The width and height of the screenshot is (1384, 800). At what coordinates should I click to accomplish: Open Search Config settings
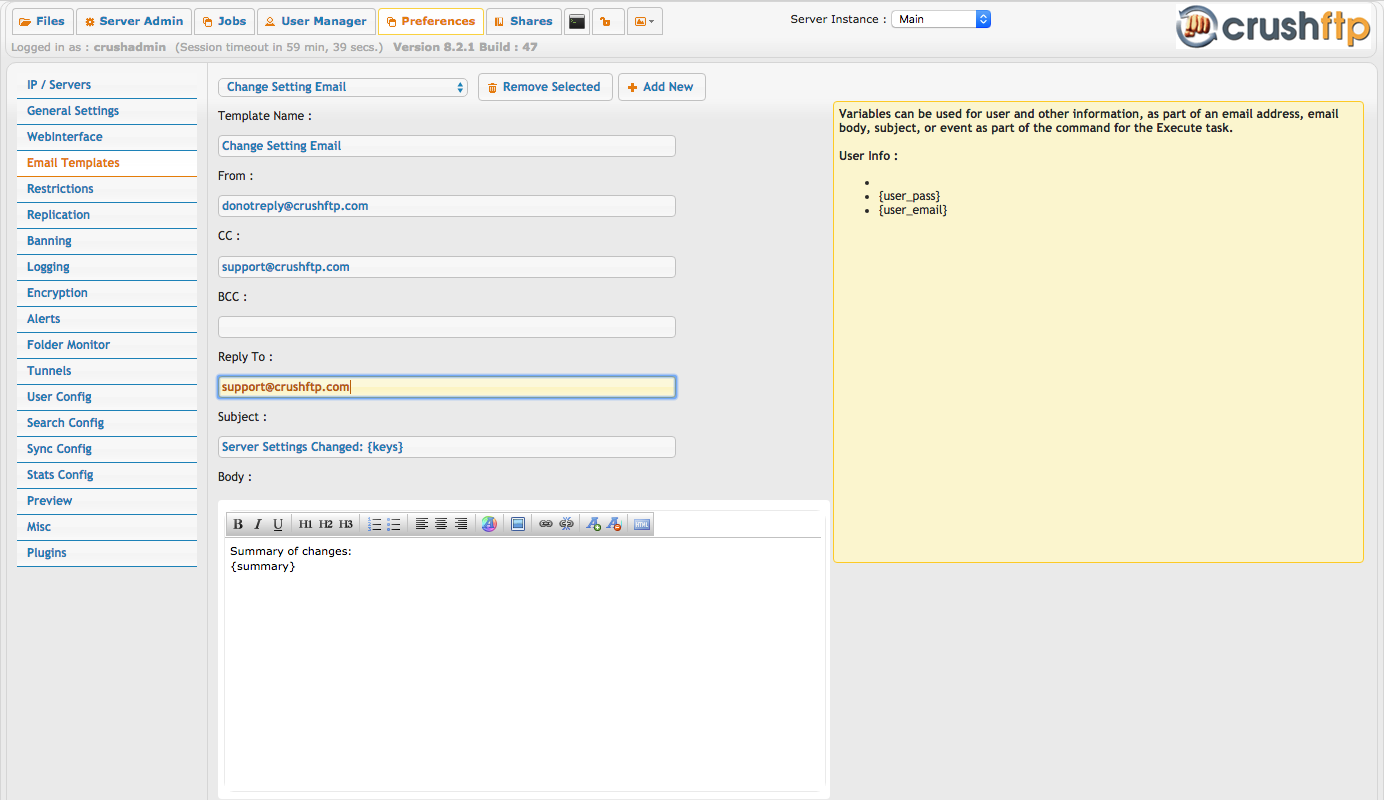click(107, 423)
